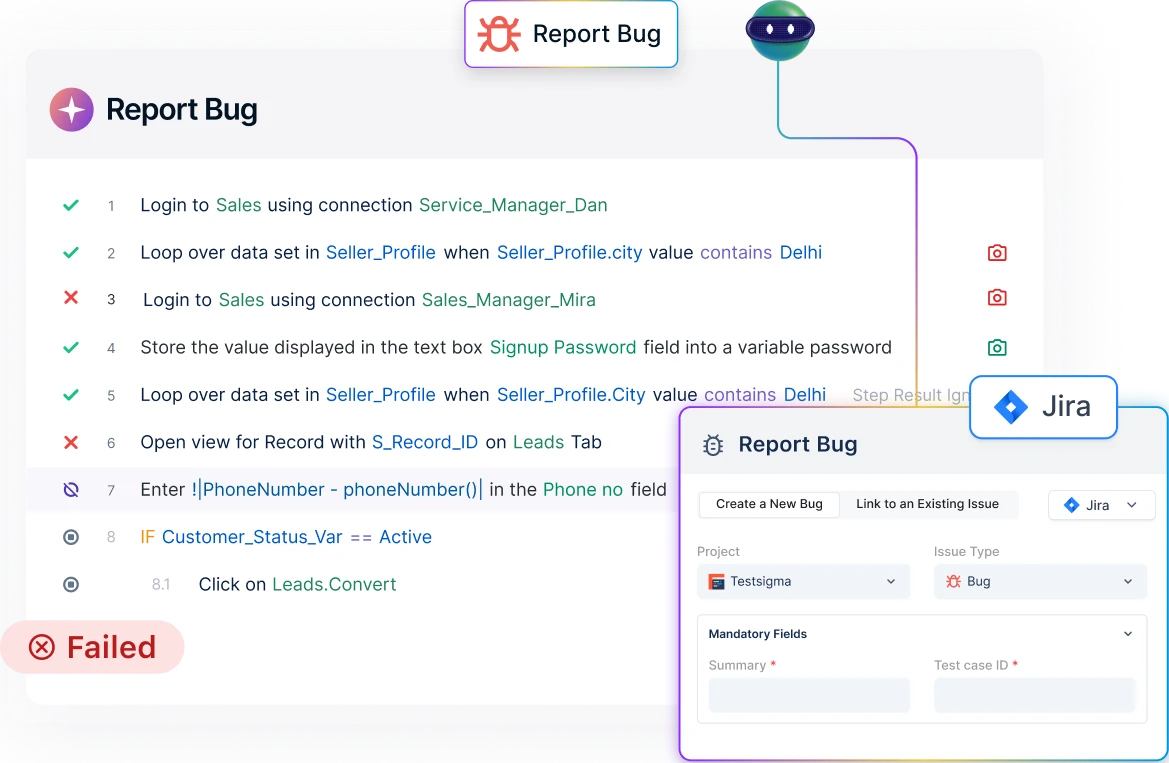The height and width of the screenshot is (763, 1169).
Task: Click the green check status of step 5
Action: pos(71,395)
